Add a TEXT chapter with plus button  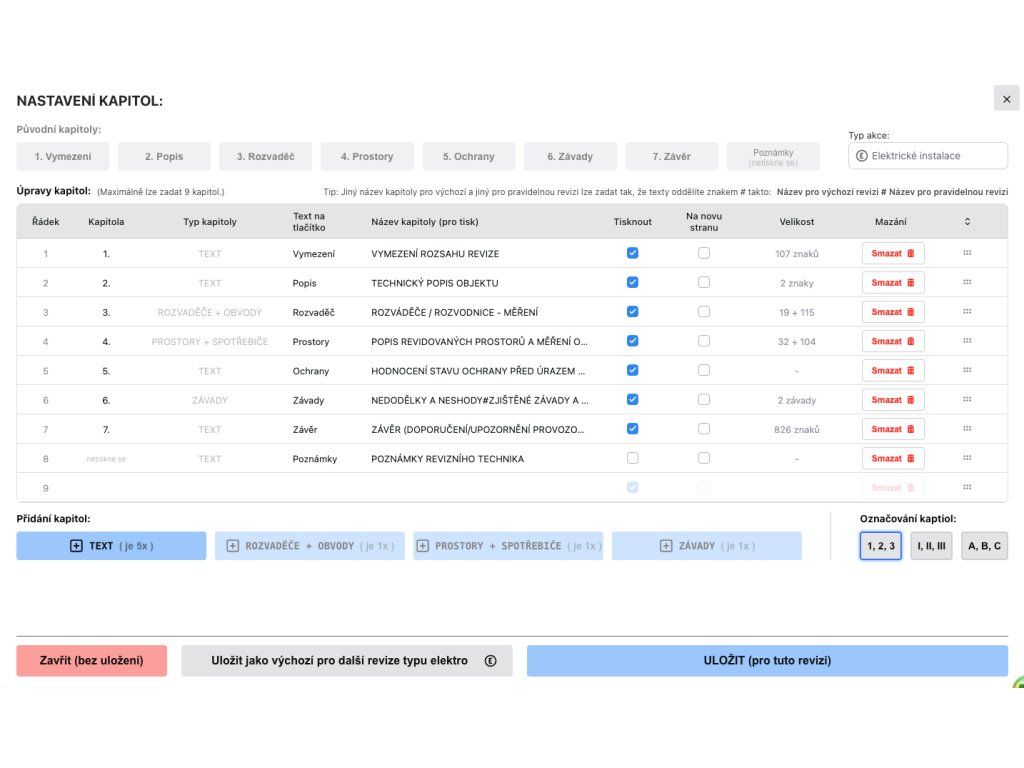pyautogui.click(x=111, y=546)
